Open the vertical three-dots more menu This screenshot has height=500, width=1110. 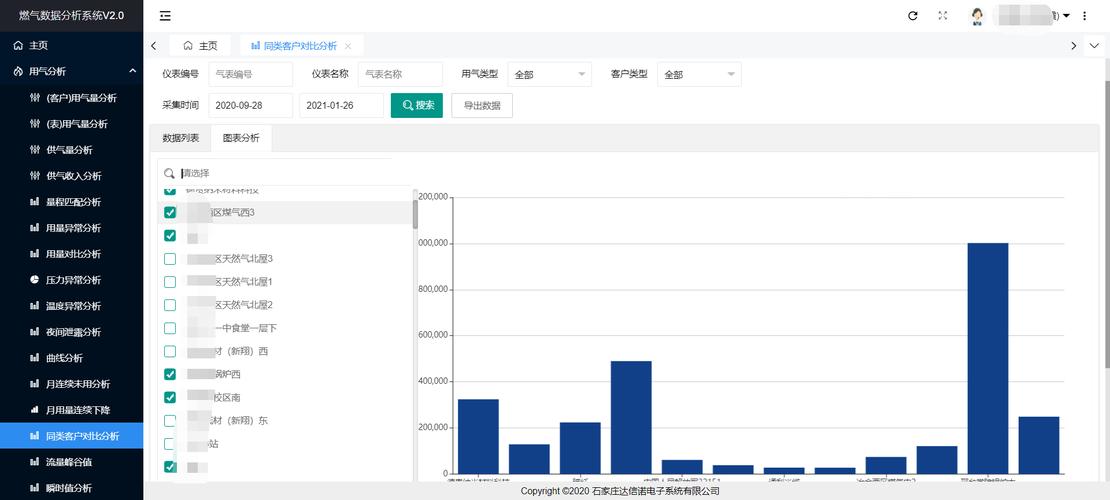(1085, 16)
